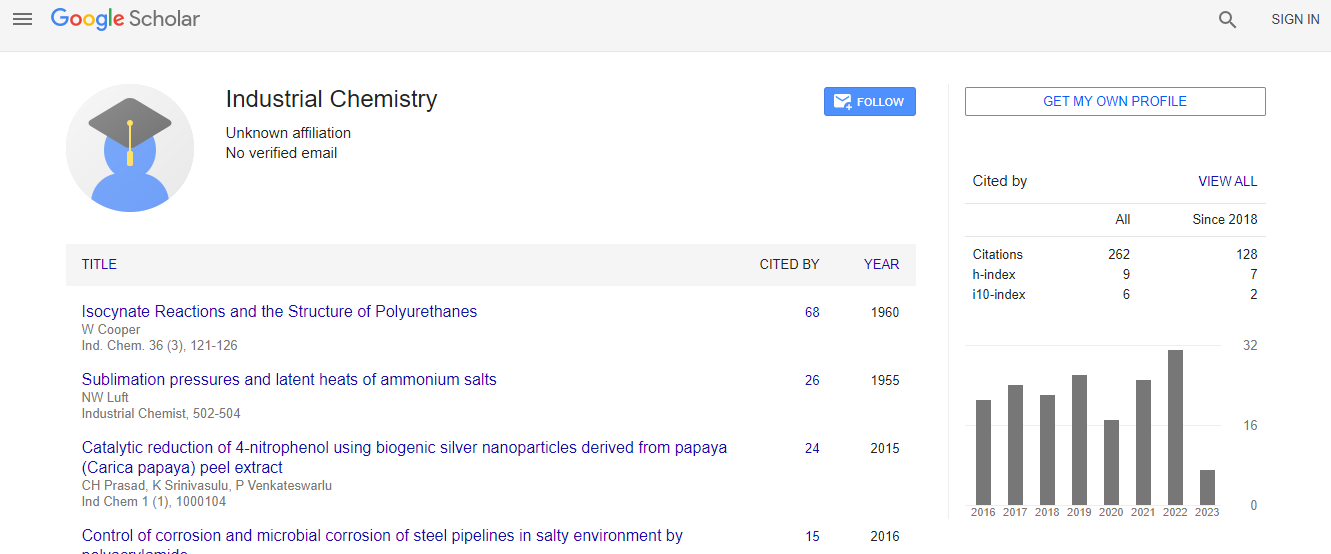This screenshot has width=1331, height=554.
Task: Click the search magnifier icon
Action: (x=1227, y=19)
